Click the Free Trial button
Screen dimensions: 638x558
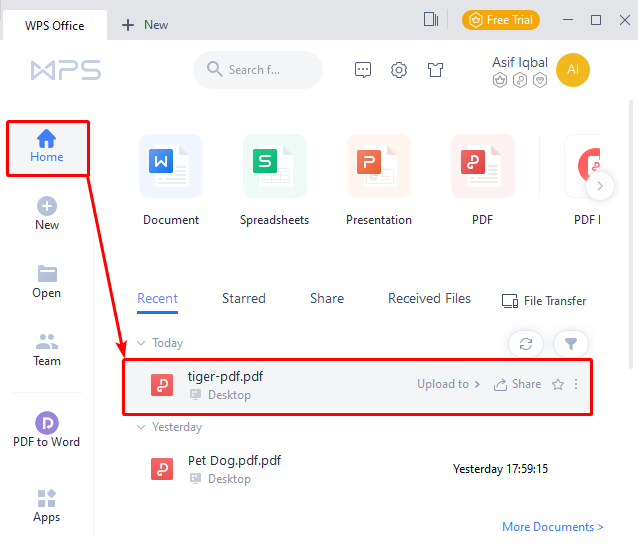[501, 20]
